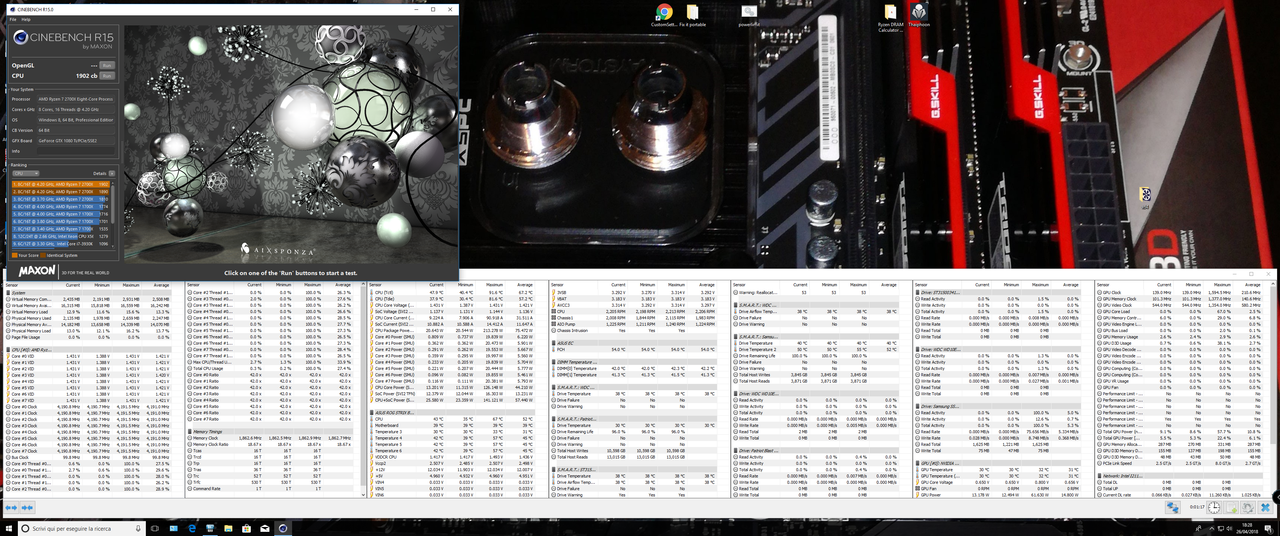Open the Chrome CustomSett desktop shortcut

(x=663, y=15)
